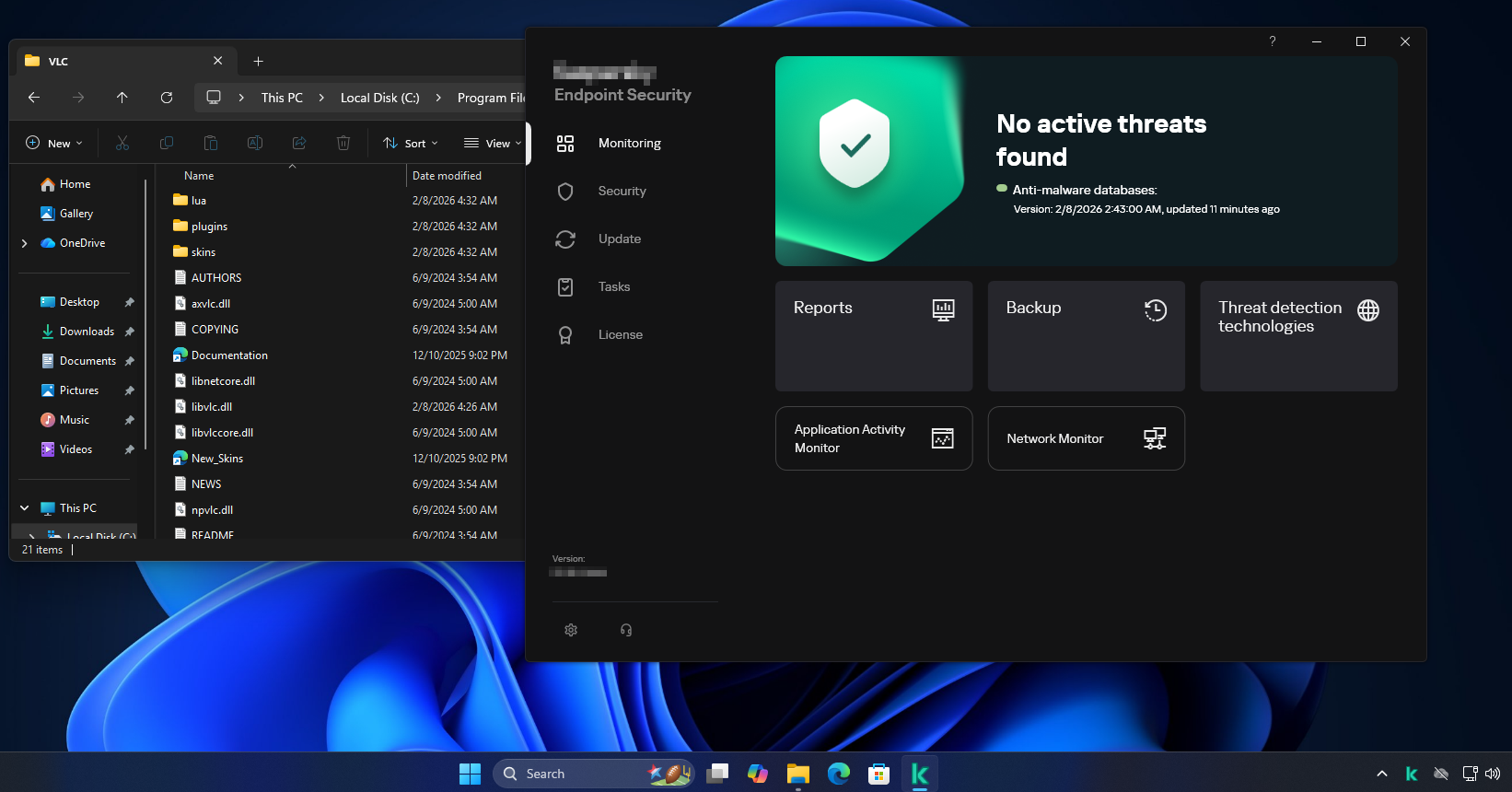Collapse This PC in navigation pane
The image size is (1512, 792).
(x=25, y=508)
